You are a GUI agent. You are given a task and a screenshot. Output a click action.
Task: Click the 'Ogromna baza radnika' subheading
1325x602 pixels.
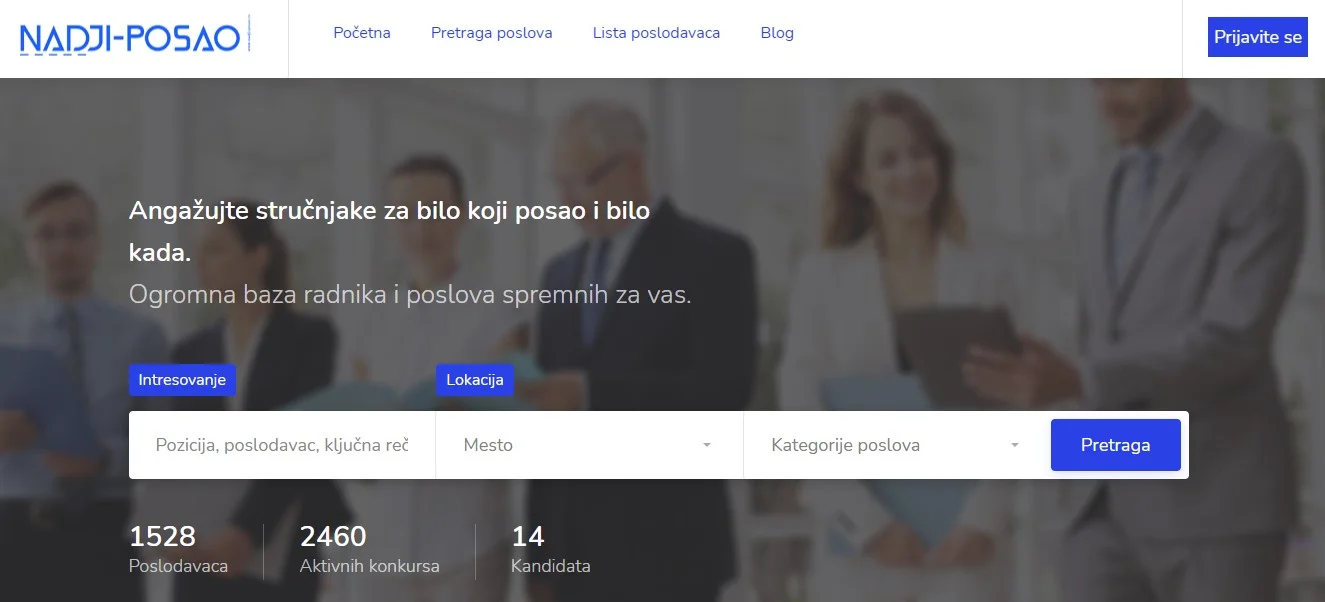click(x=410, y=296)
